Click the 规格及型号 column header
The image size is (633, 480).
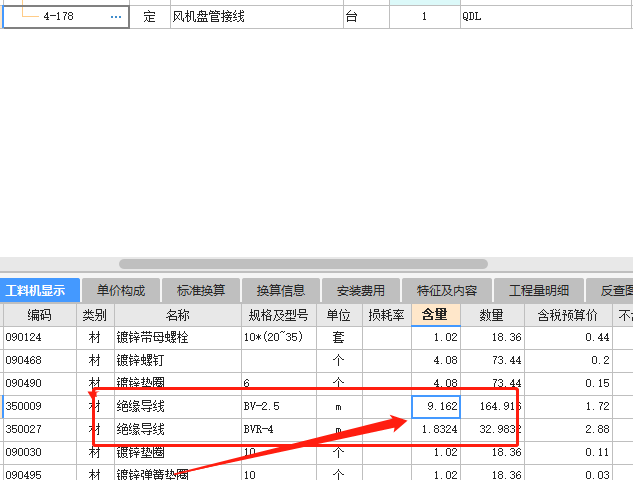pos(279,315)
